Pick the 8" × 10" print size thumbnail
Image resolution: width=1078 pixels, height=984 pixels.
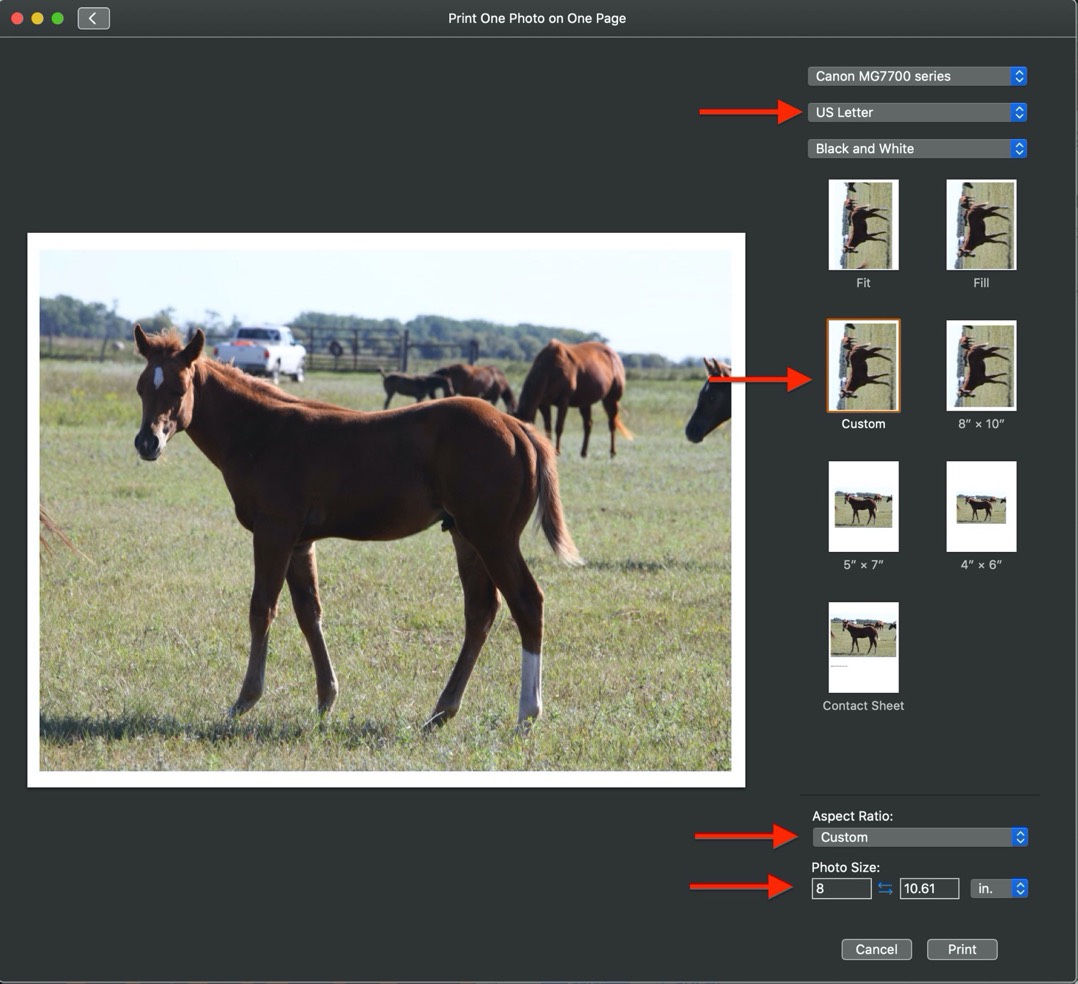tap(981, 366)
